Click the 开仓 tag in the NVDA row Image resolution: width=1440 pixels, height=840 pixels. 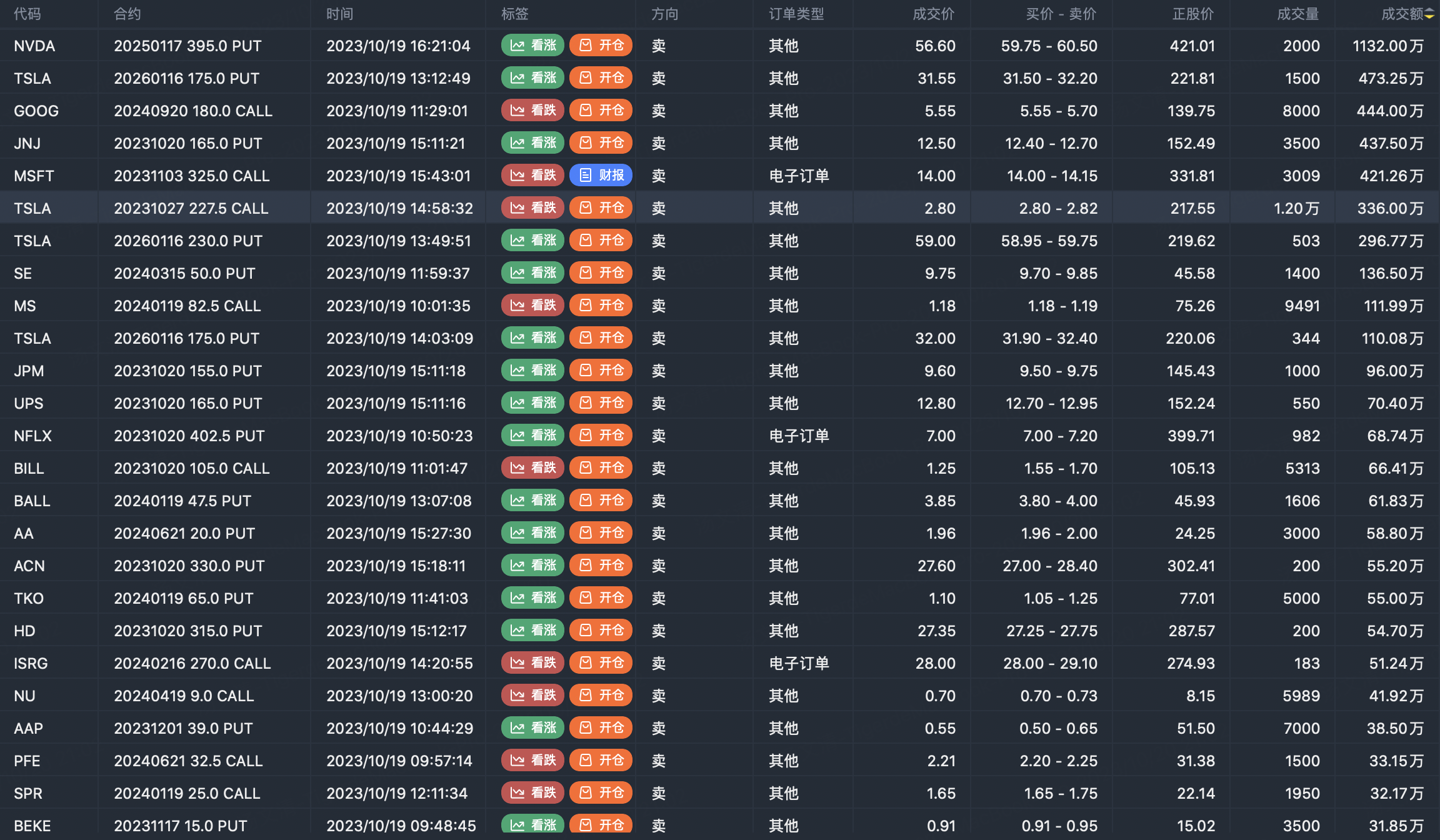tap(601, 45)
